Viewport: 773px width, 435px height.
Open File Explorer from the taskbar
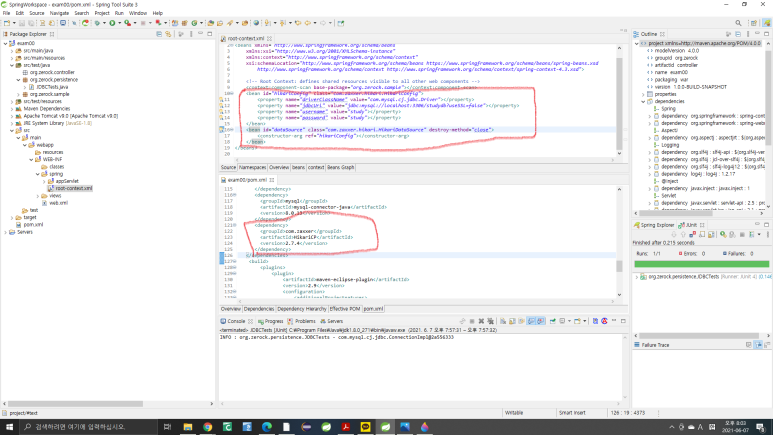[x=188, y=427]
